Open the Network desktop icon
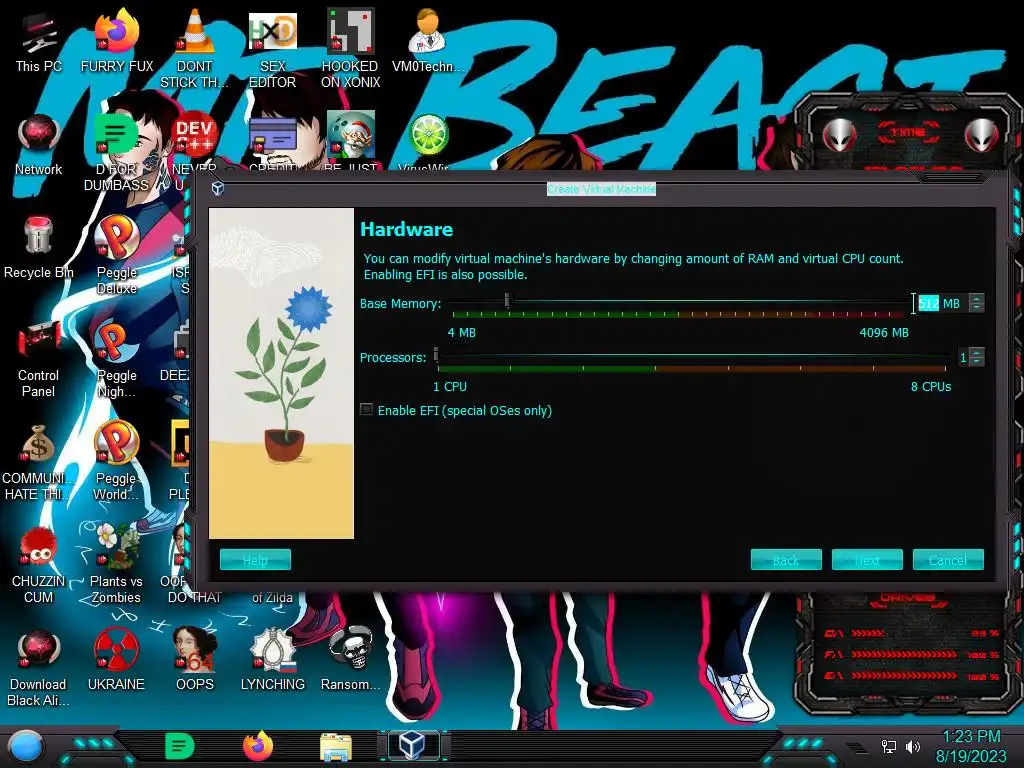Viewport: 1024px width, 768px height. pyautogui.click(x=38, y=145)
